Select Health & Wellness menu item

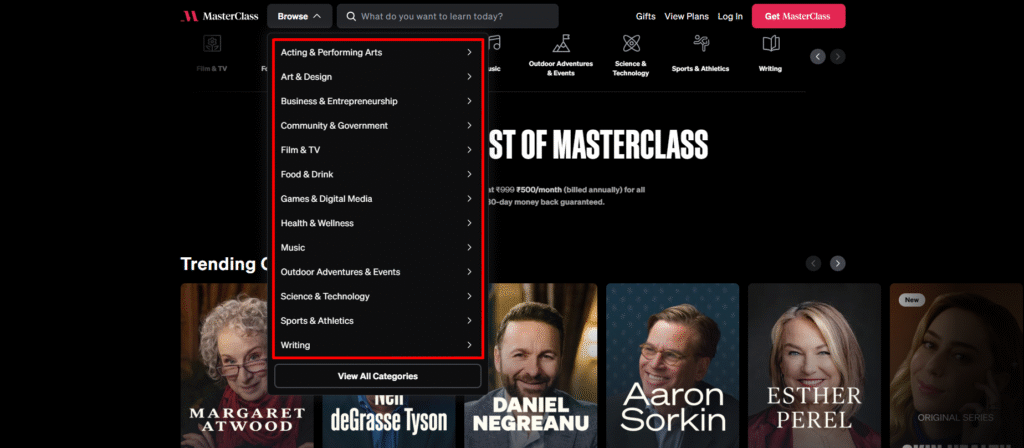[377, 223]
